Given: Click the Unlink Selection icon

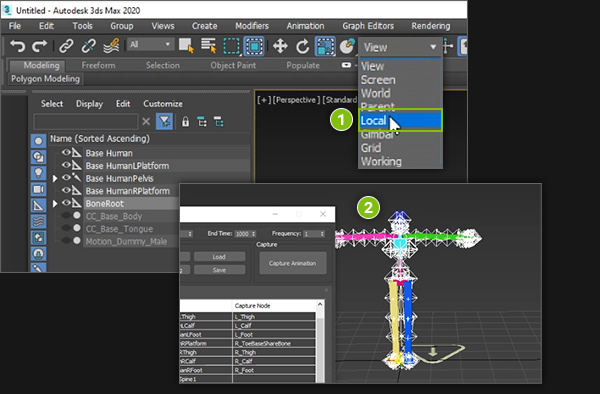Looking at the screenshot, I should [x=88, y=46].
